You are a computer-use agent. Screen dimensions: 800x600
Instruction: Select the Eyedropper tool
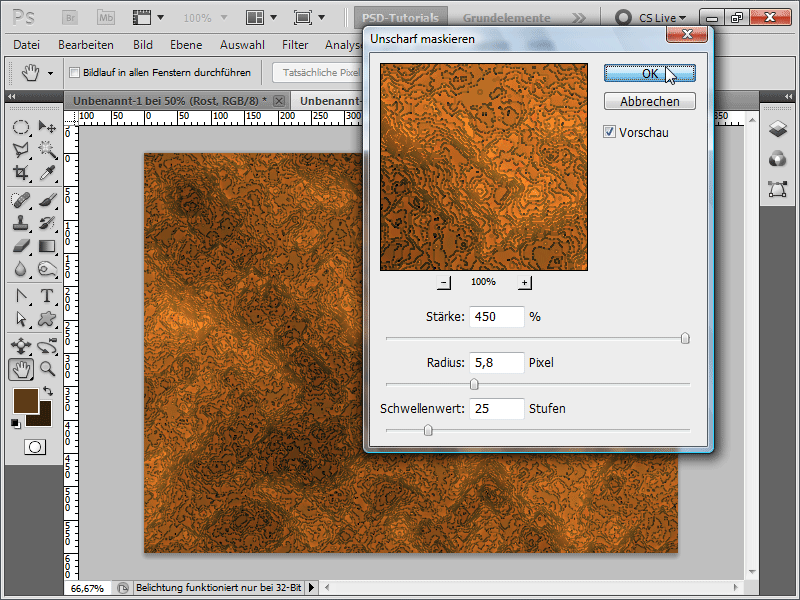tap(47, 172)
